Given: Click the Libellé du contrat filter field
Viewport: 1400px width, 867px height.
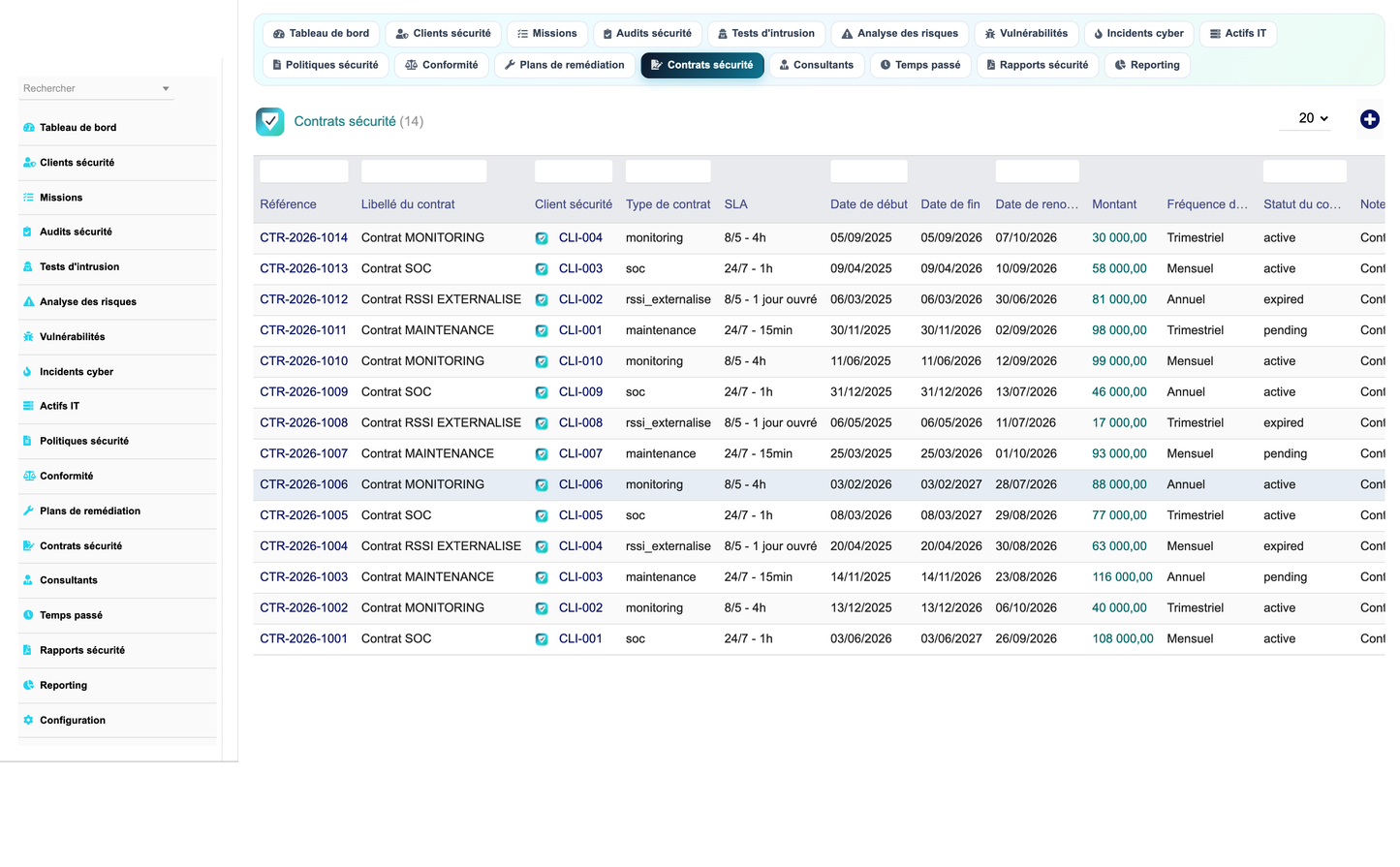Looking at the screenshot, I should (x=424, y=171).
